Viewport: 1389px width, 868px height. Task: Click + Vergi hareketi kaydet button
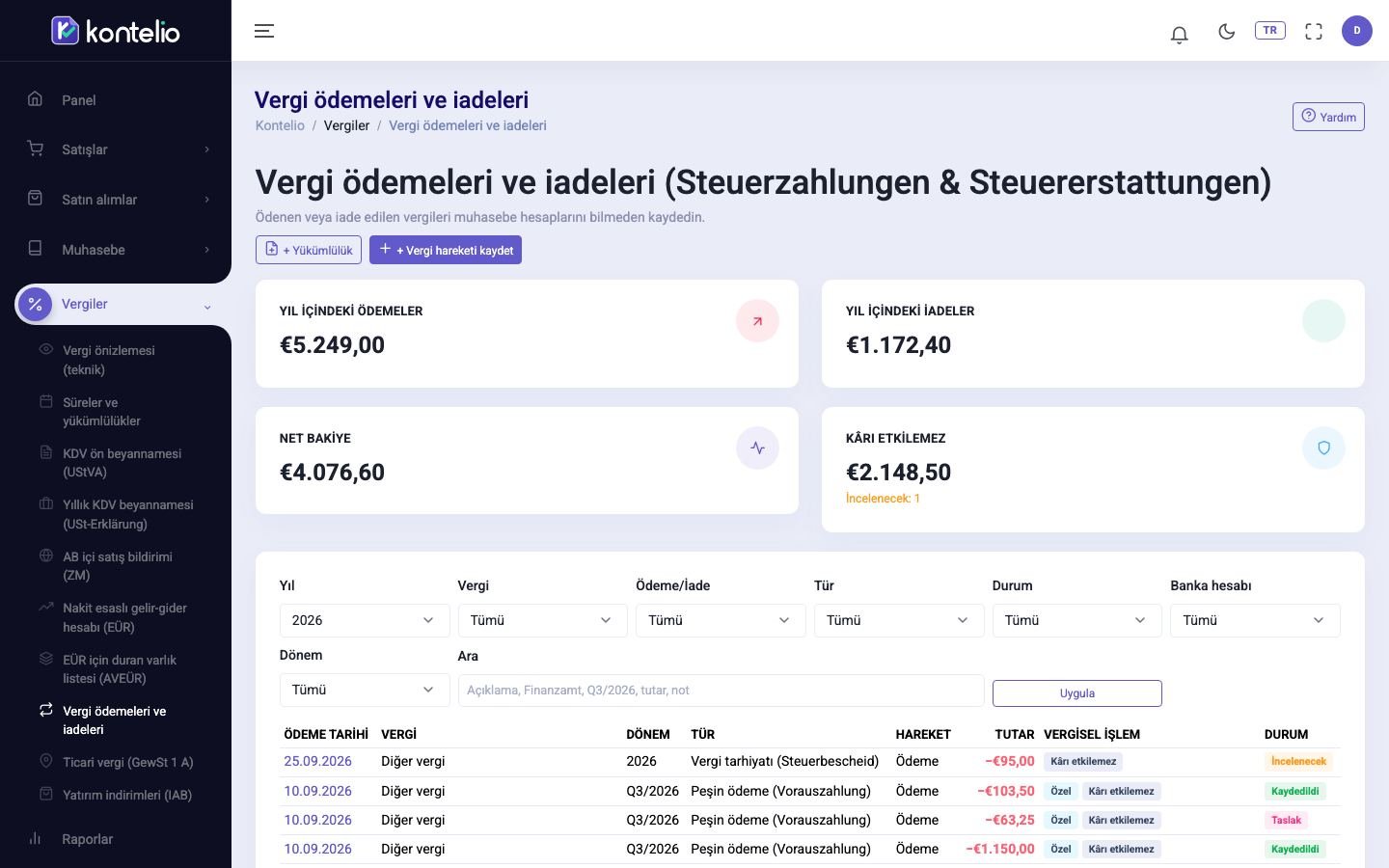446,250
